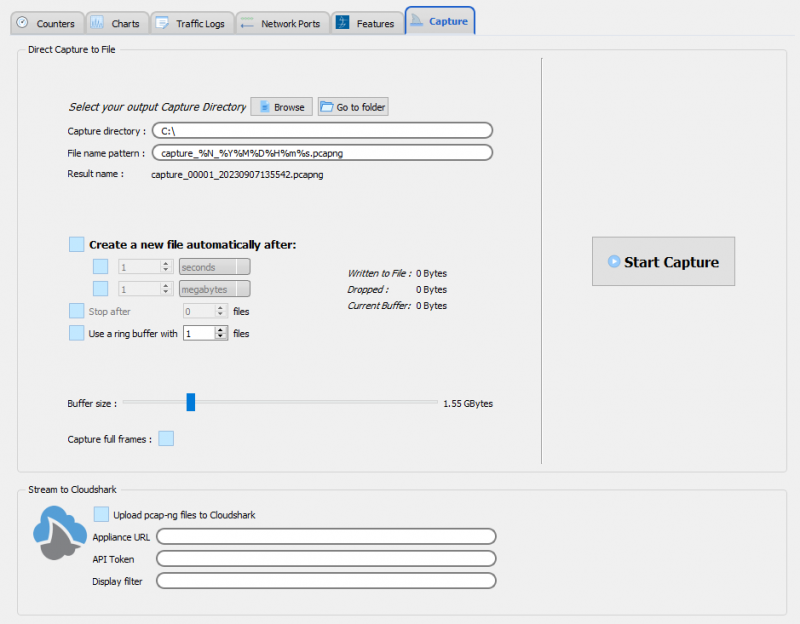Viewport: 800px width, 624px height.
Task: Click the Appliance URL input field
Action: click(326, 537)
